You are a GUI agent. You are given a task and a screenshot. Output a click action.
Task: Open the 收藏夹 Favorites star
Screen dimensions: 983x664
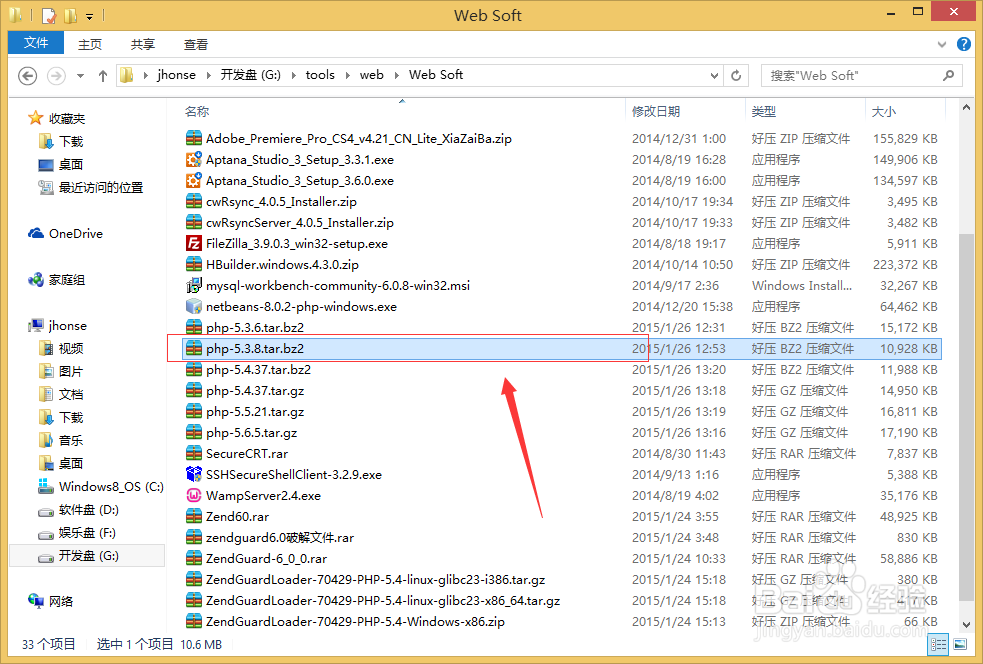[36, 118]
